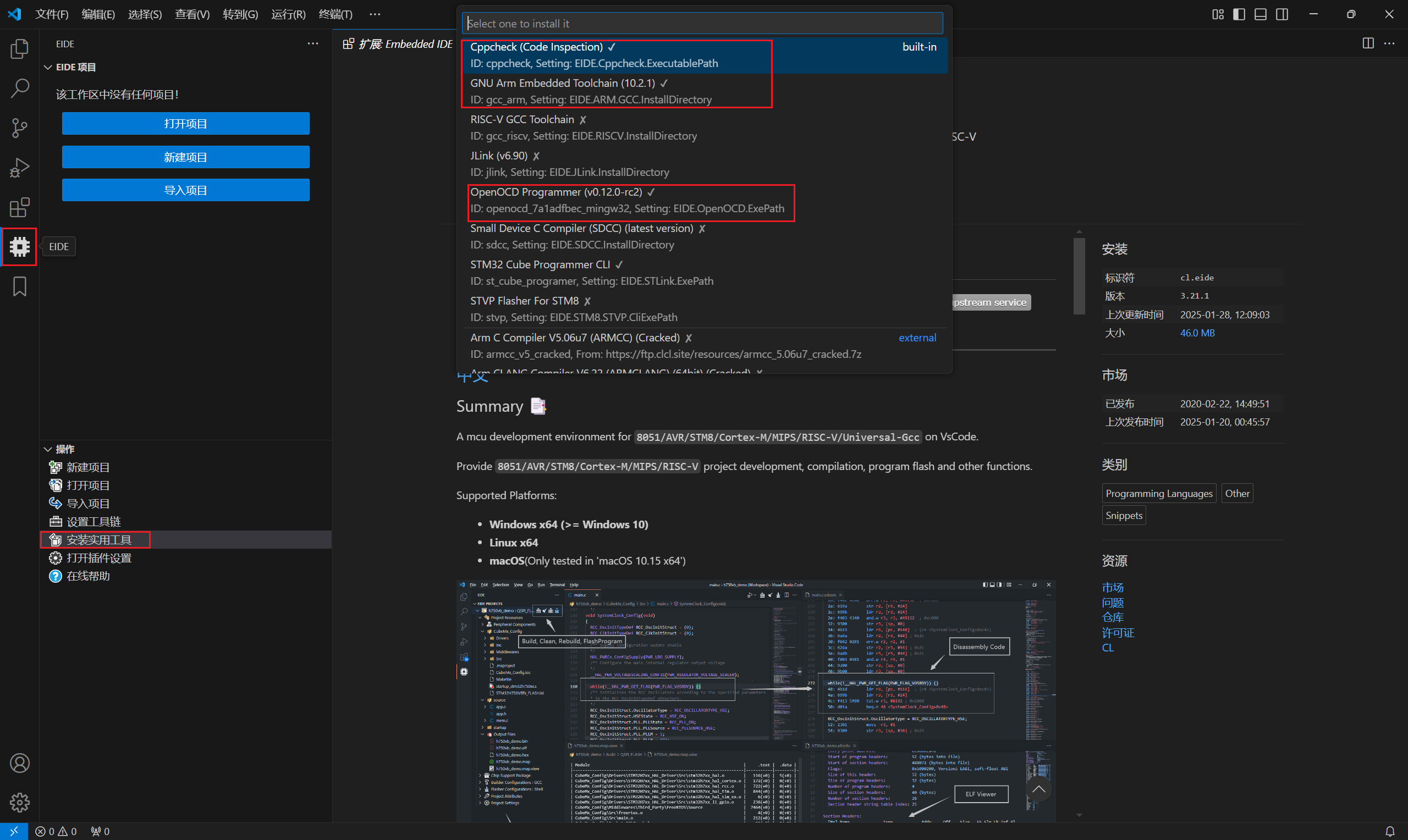This screenshot has width=1408, height=840.
Task: Open the Manage gear icon
Action: click(x=19, y=802)
